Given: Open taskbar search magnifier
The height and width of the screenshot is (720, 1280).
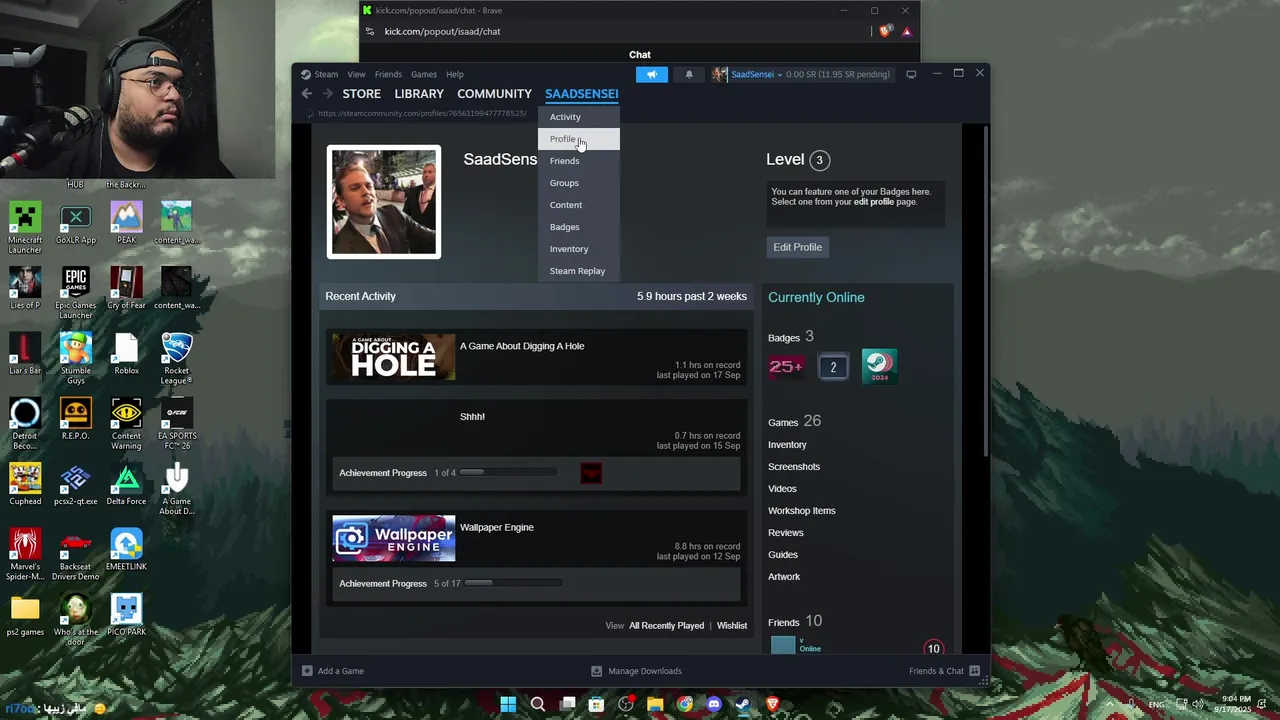Looking at the screenshot, I should [538, 704].
